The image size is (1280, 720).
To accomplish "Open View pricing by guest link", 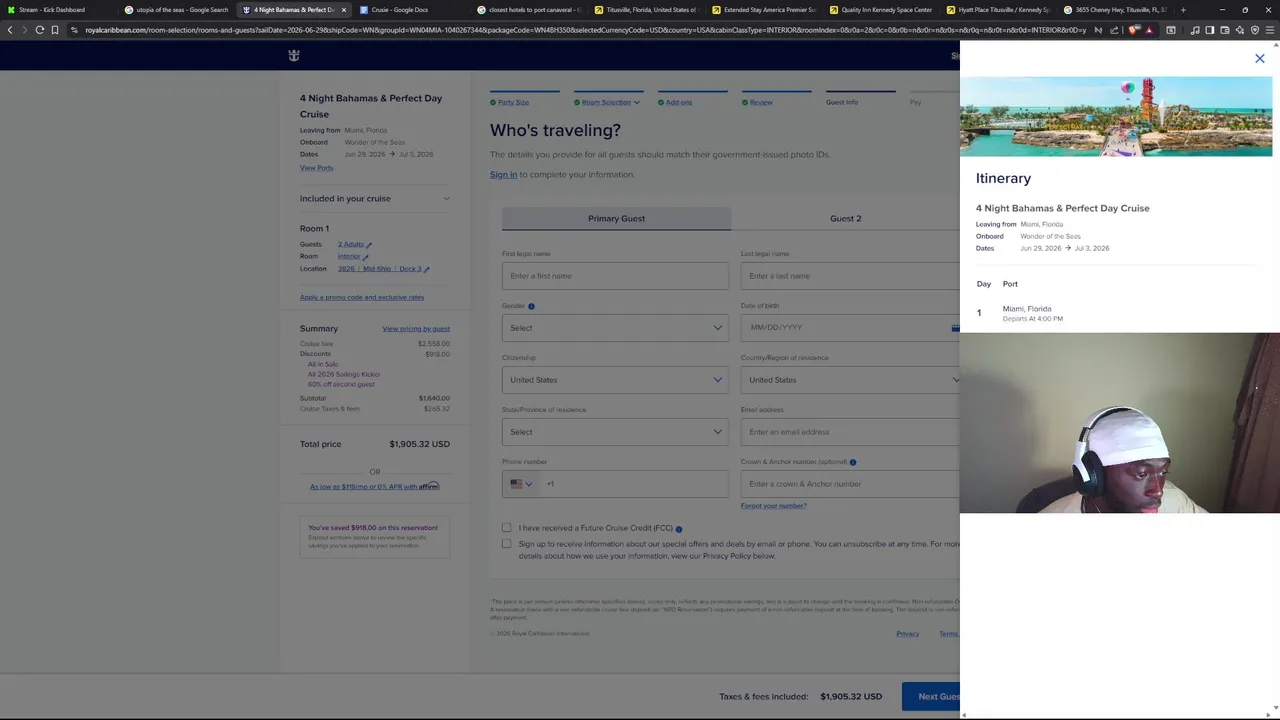I will [416, 329].
